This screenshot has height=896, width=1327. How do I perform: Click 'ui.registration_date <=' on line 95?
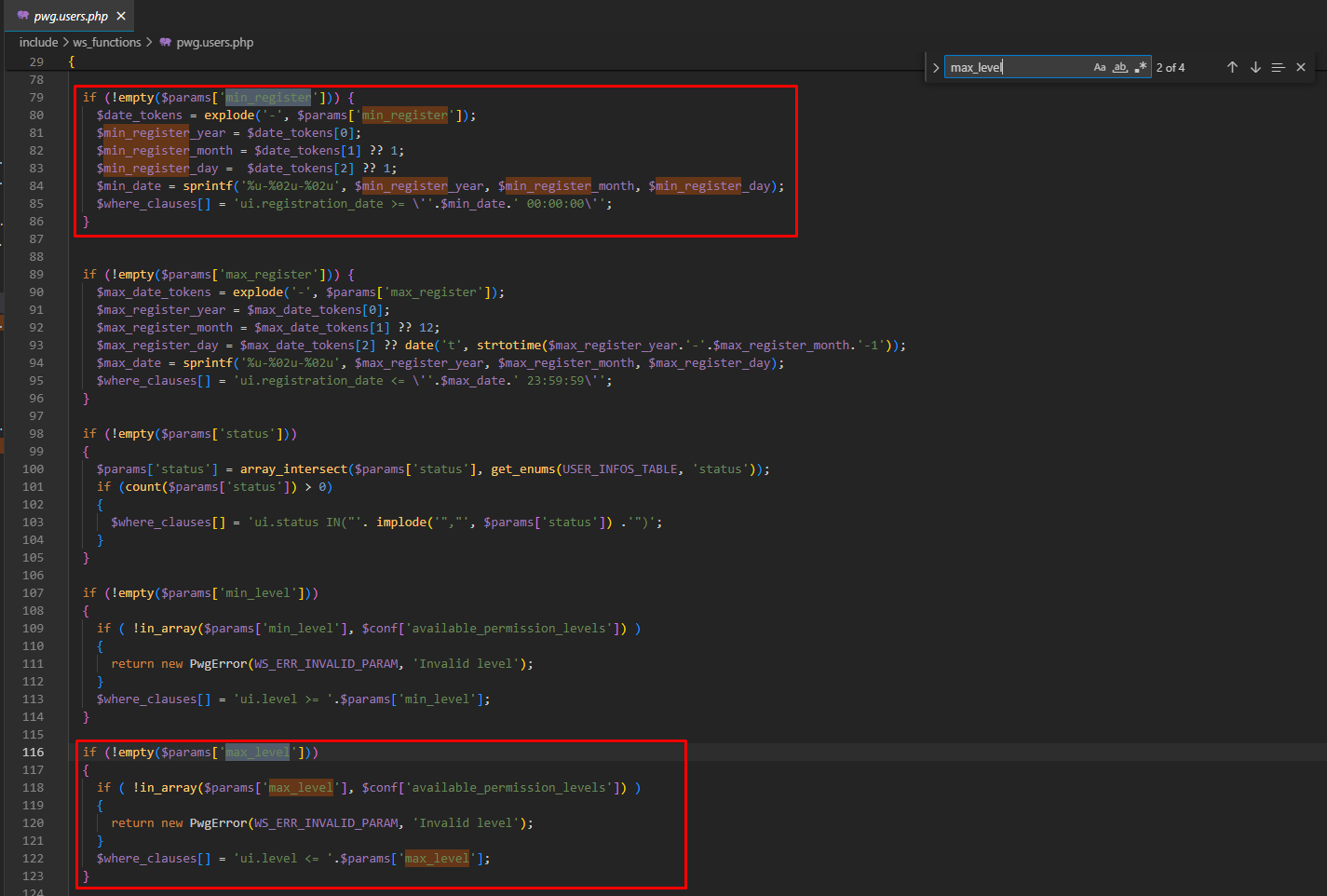tap(322, 380)
